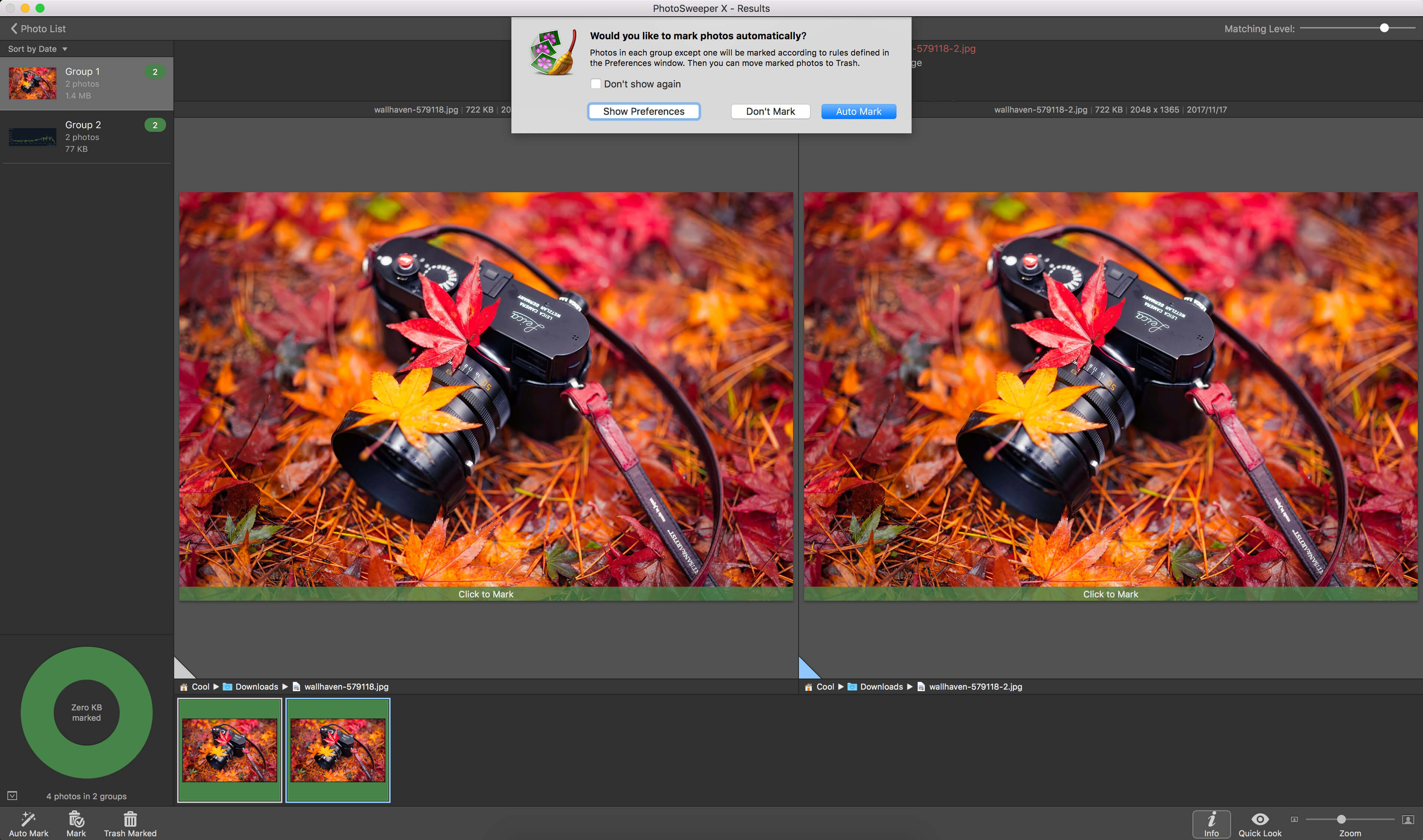
Task: Click the Downloads folder icon in right path bar
Action: [x=852, y=687]
